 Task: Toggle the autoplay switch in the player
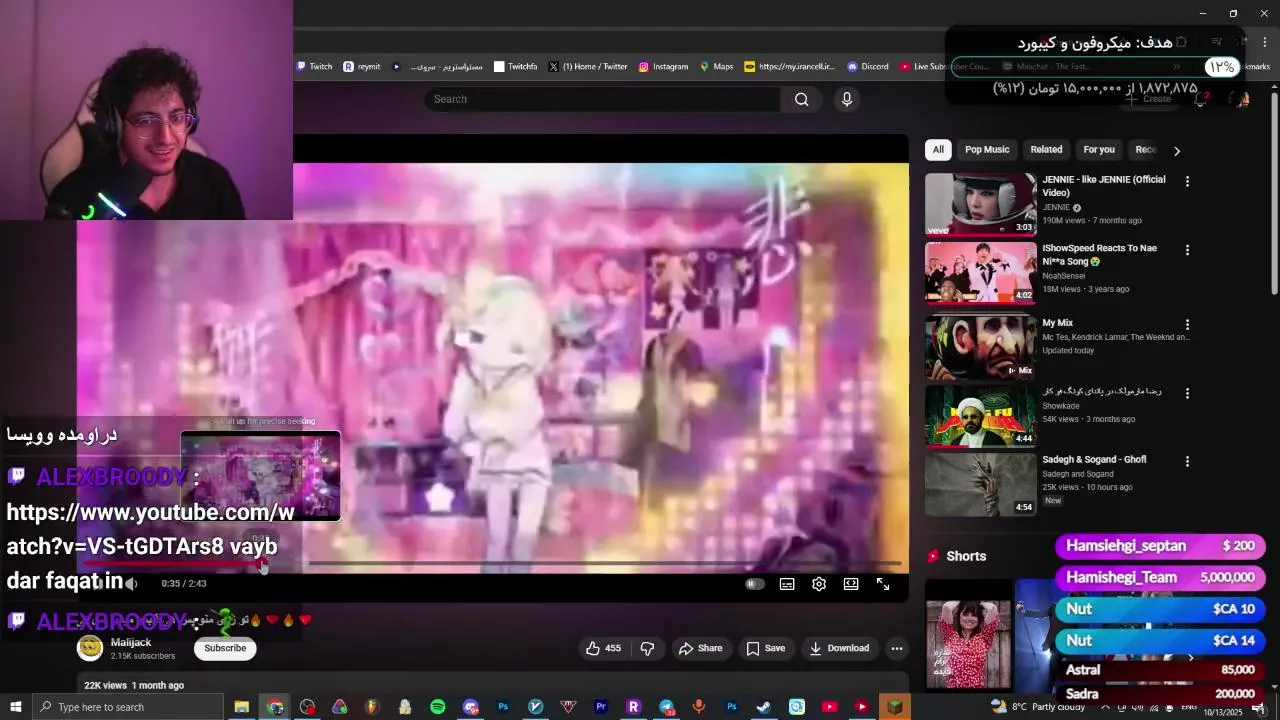pos(755,584)
